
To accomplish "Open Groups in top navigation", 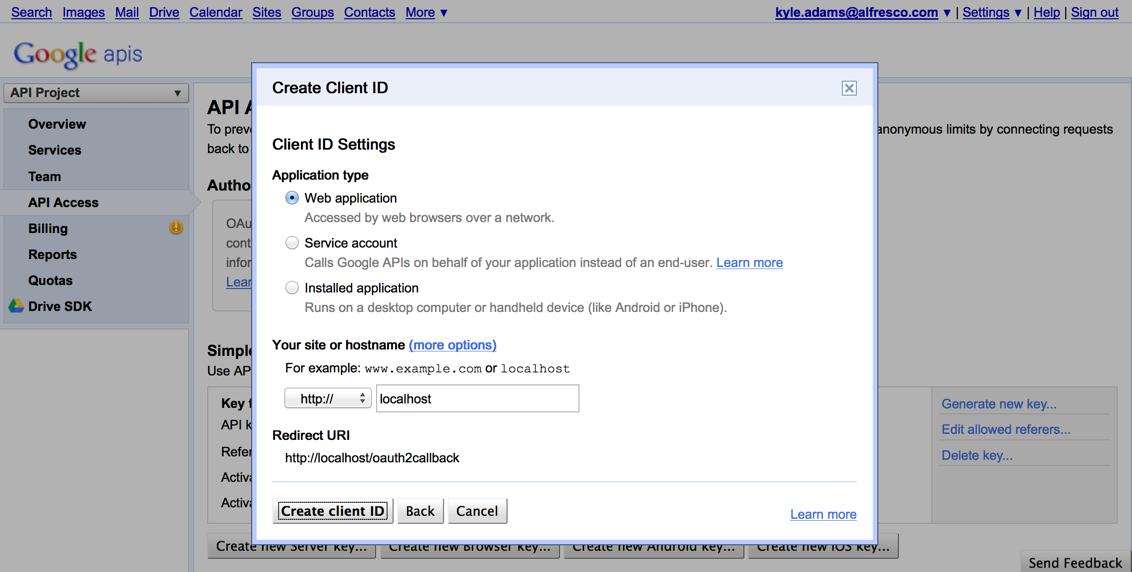I will (x=313, y=12).
